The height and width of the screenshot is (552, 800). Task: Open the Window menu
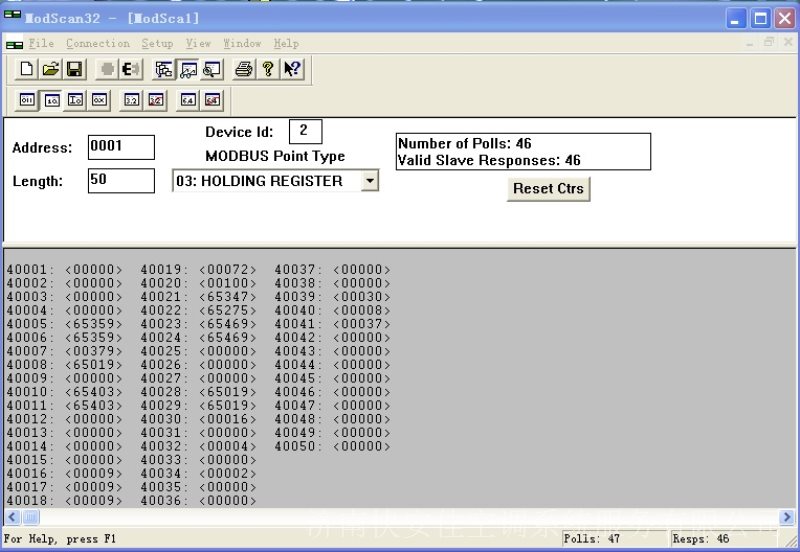pos(242,43)
